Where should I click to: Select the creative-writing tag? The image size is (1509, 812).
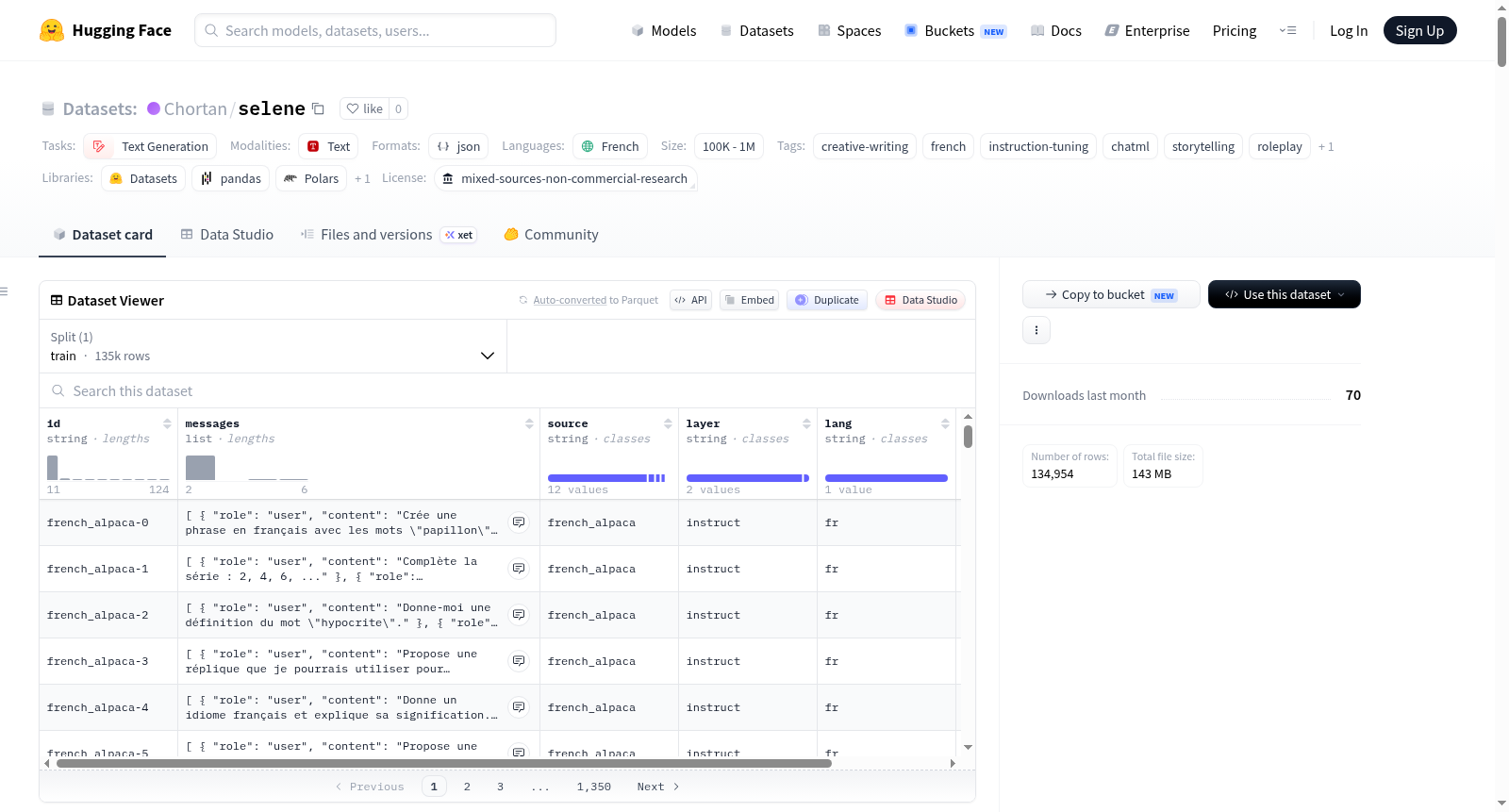pyautogui.click(x=865, y=146)
